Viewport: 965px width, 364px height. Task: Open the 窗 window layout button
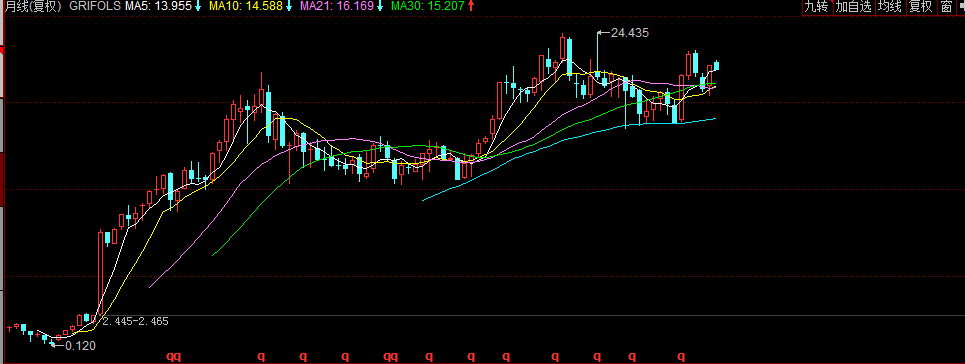tap(946, 7)
